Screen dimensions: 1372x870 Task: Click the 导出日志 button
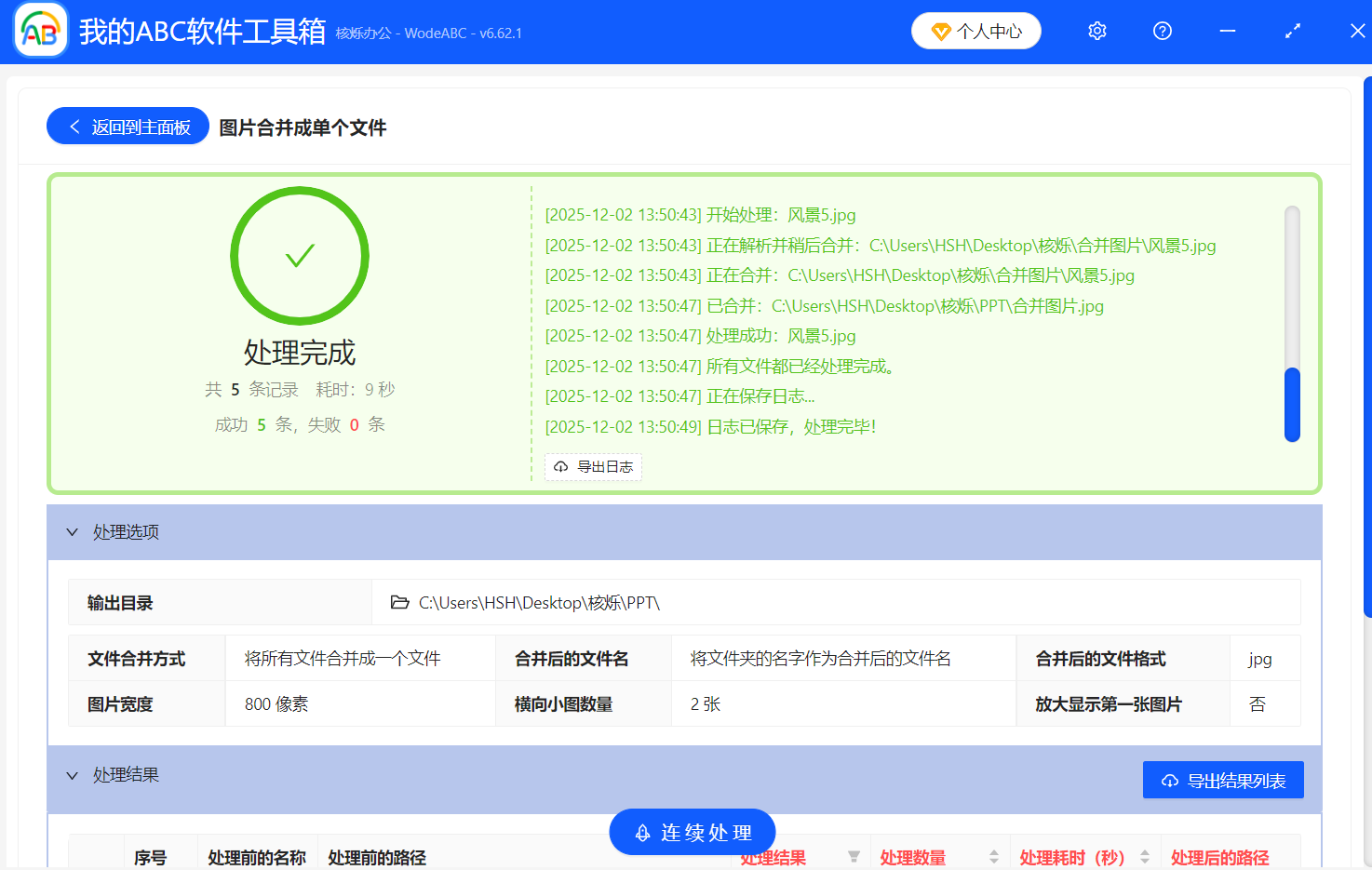593,467
